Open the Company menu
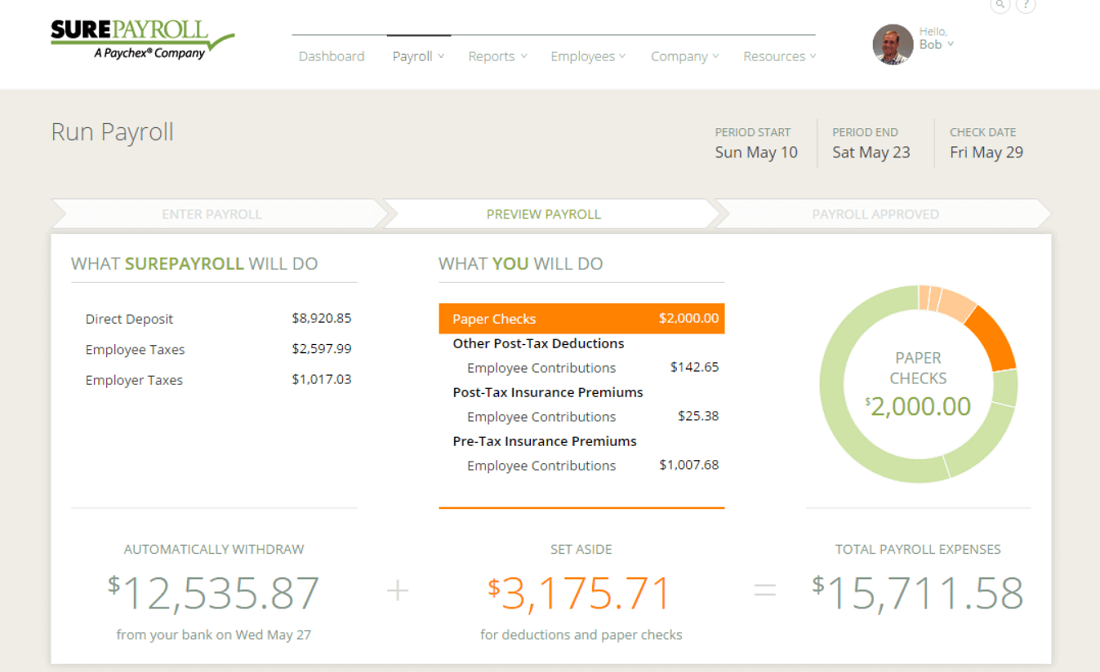 point(685,56)
